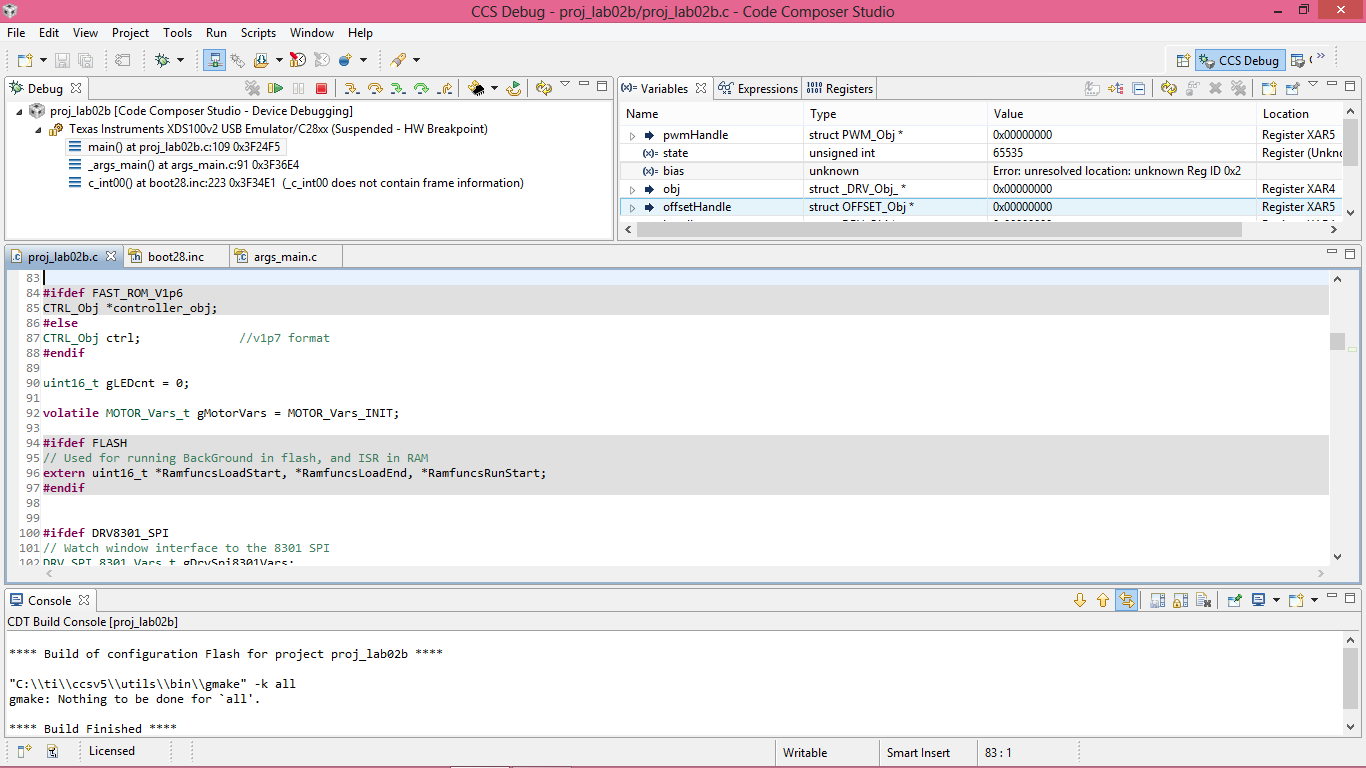Open the args_main.c editor tab

tap(285, 257)
